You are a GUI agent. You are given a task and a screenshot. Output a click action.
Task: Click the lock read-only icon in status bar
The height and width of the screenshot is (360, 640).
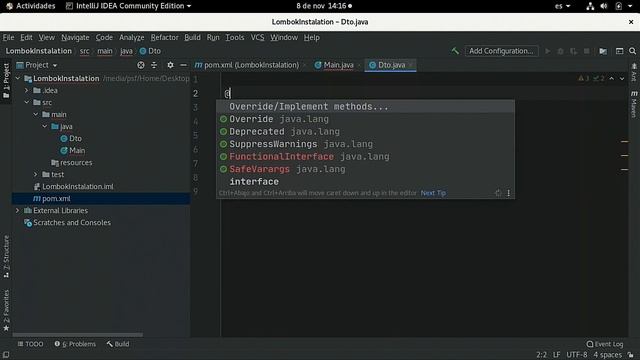click(x=631, y=355)
